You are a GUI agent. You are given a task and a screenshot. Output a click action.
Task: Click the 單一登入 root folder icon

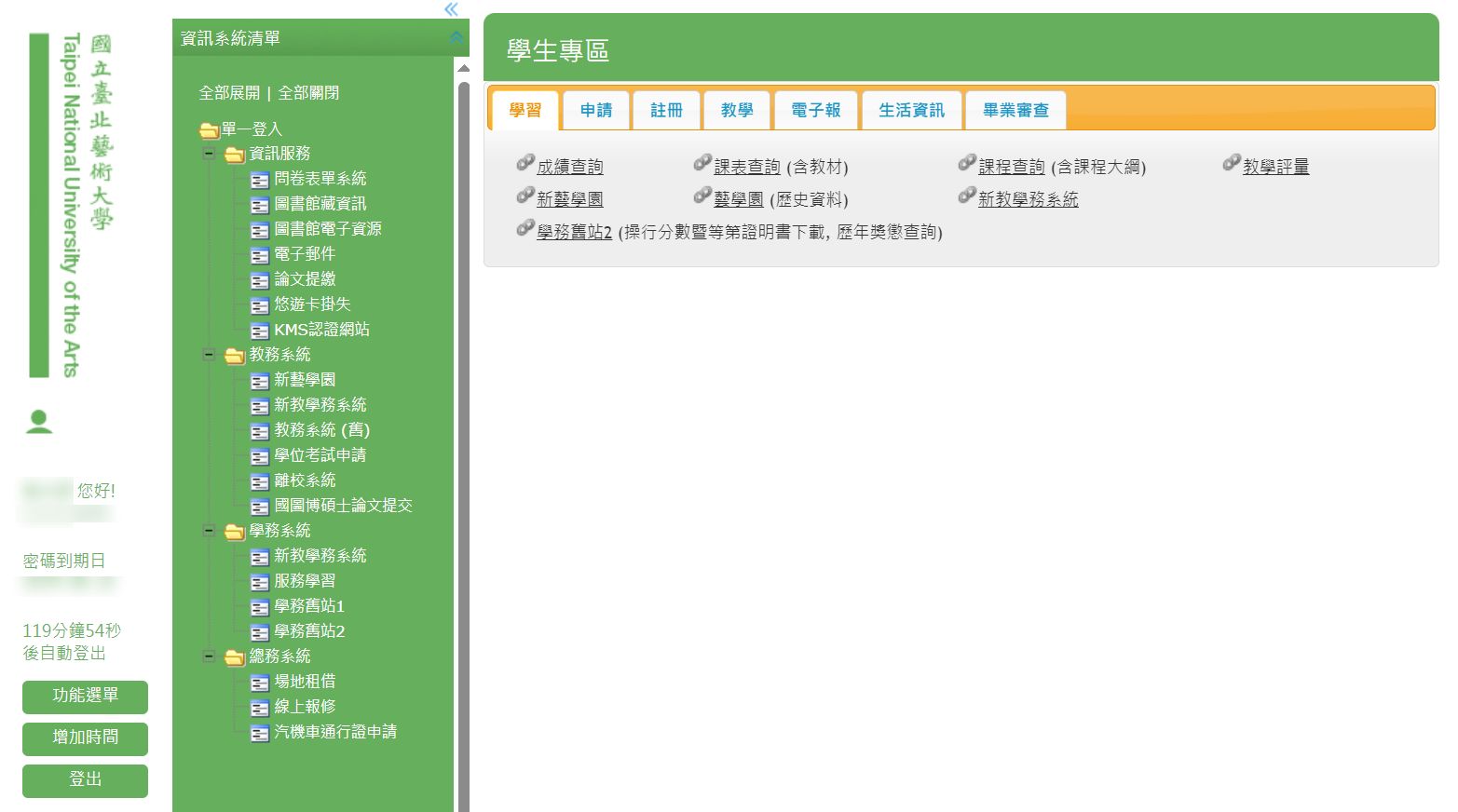click(209, 130)
